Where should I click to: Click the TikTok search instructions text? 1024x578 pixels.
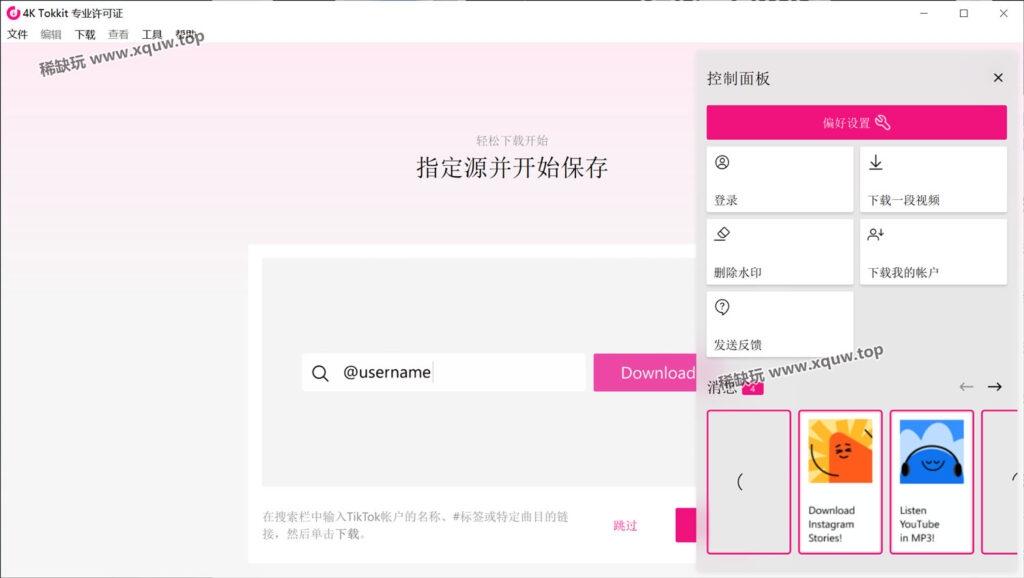point(415,525)
